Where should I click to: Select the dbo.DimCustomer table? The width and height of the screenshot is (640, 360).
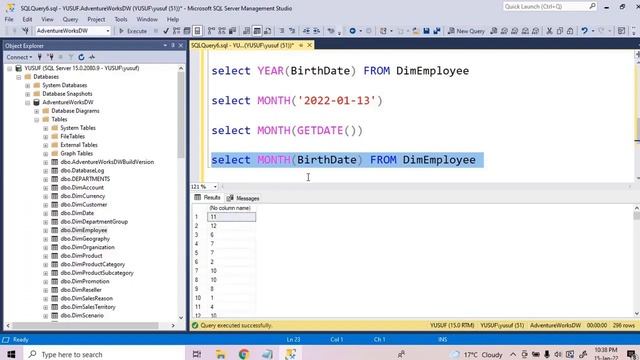coord(84,204)
